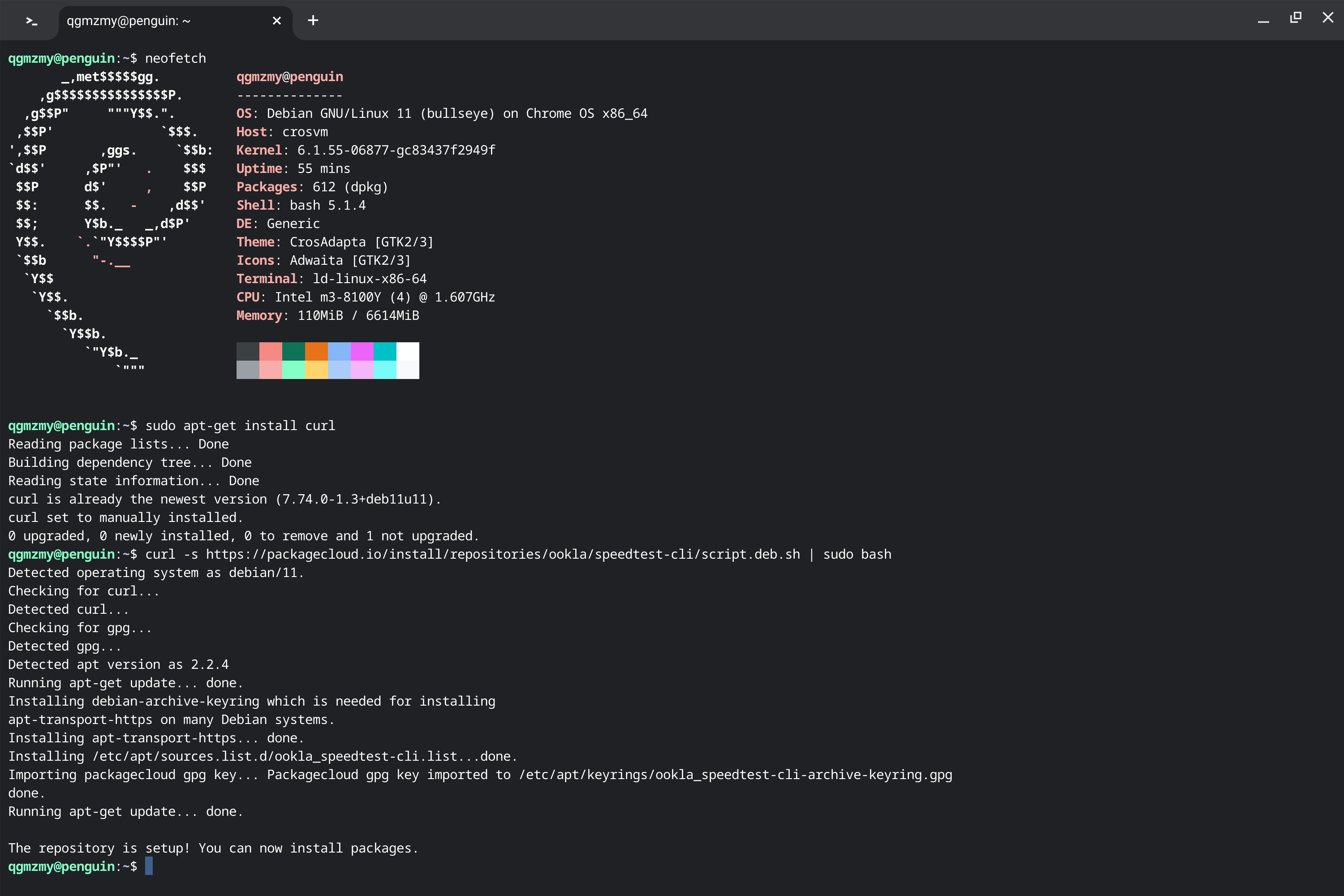Click the 'sudo apt-get install curl' command
The image size is (1344, 896).
point(241,426)
